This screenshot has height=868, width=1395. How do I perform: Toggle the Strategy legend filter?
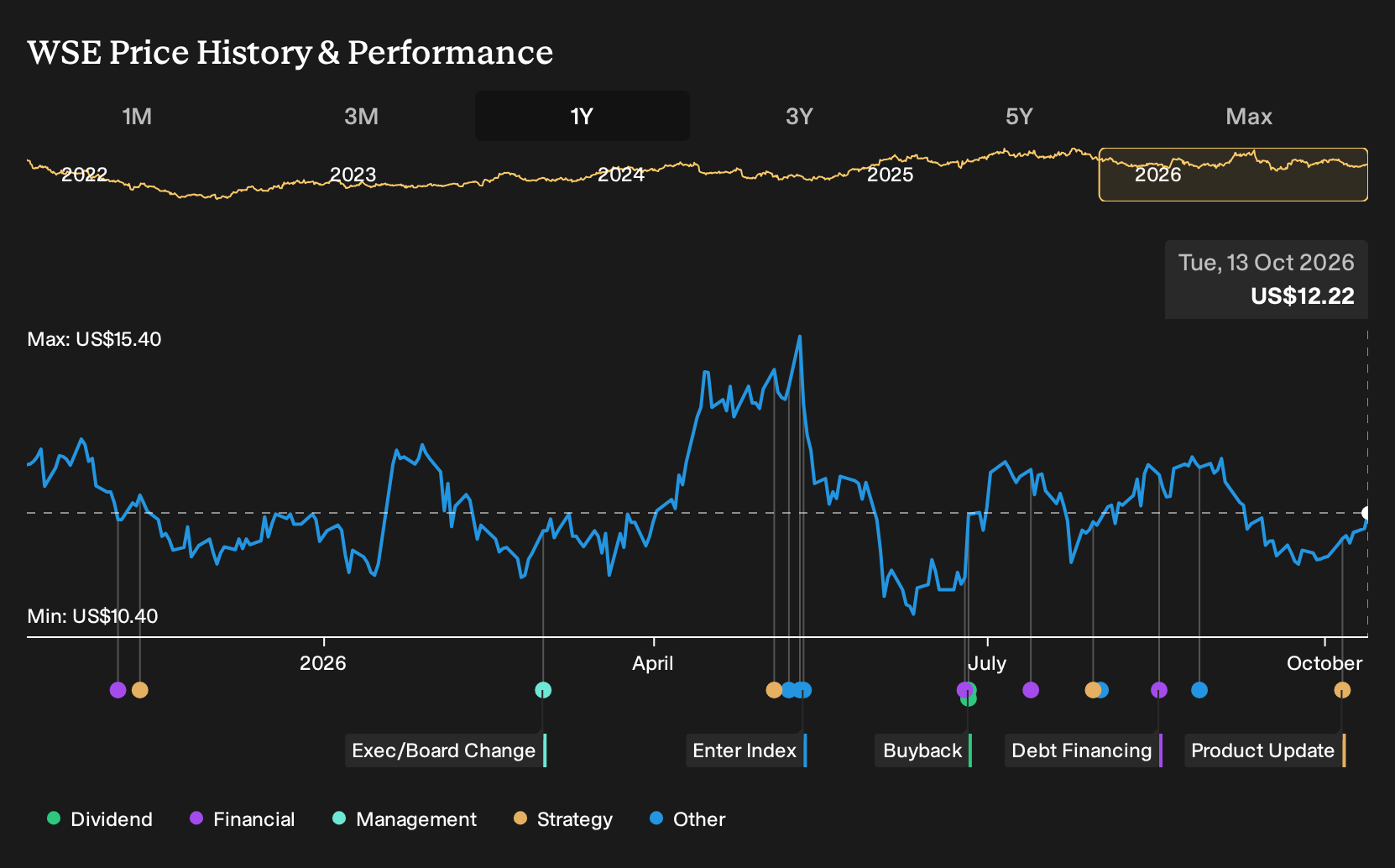pyautogui.click(x=563, y=819)
